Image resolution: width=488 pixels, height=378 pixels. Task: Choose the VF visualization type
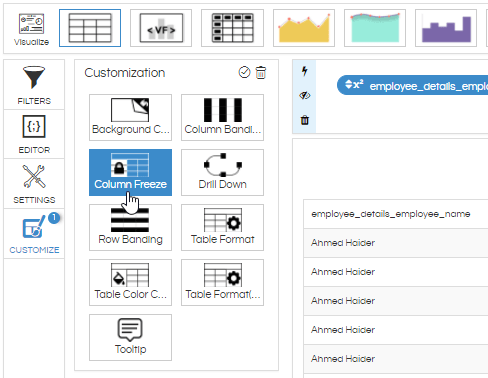click(161, 28)
